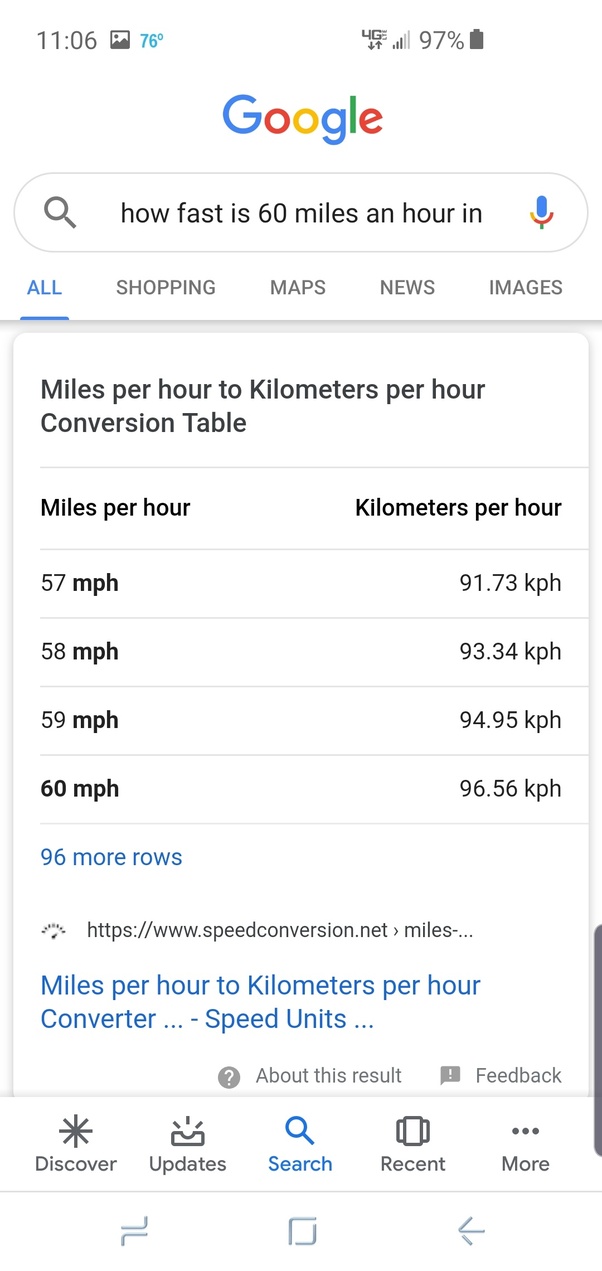Tap the voice search microphone icon

[541, 212]
